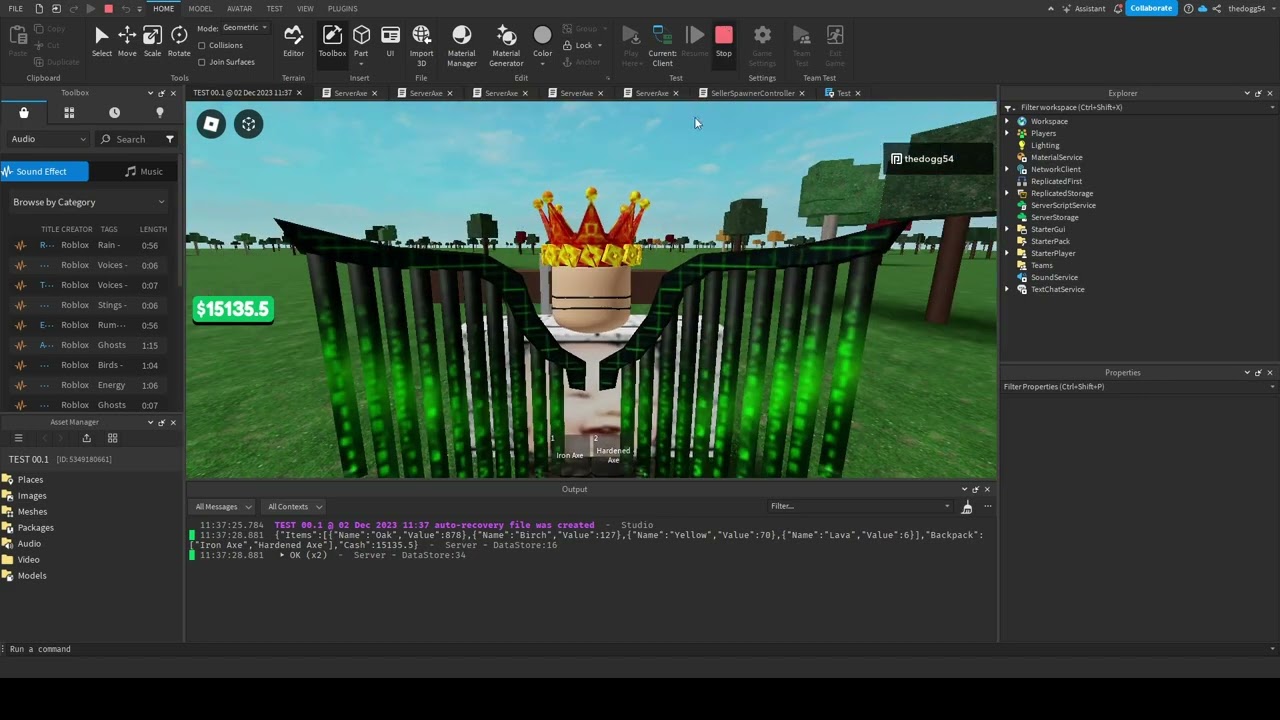The height and width of the screenshot is (720, 1280).
Task: Open the FILE menu
Action: coord(15,9)
